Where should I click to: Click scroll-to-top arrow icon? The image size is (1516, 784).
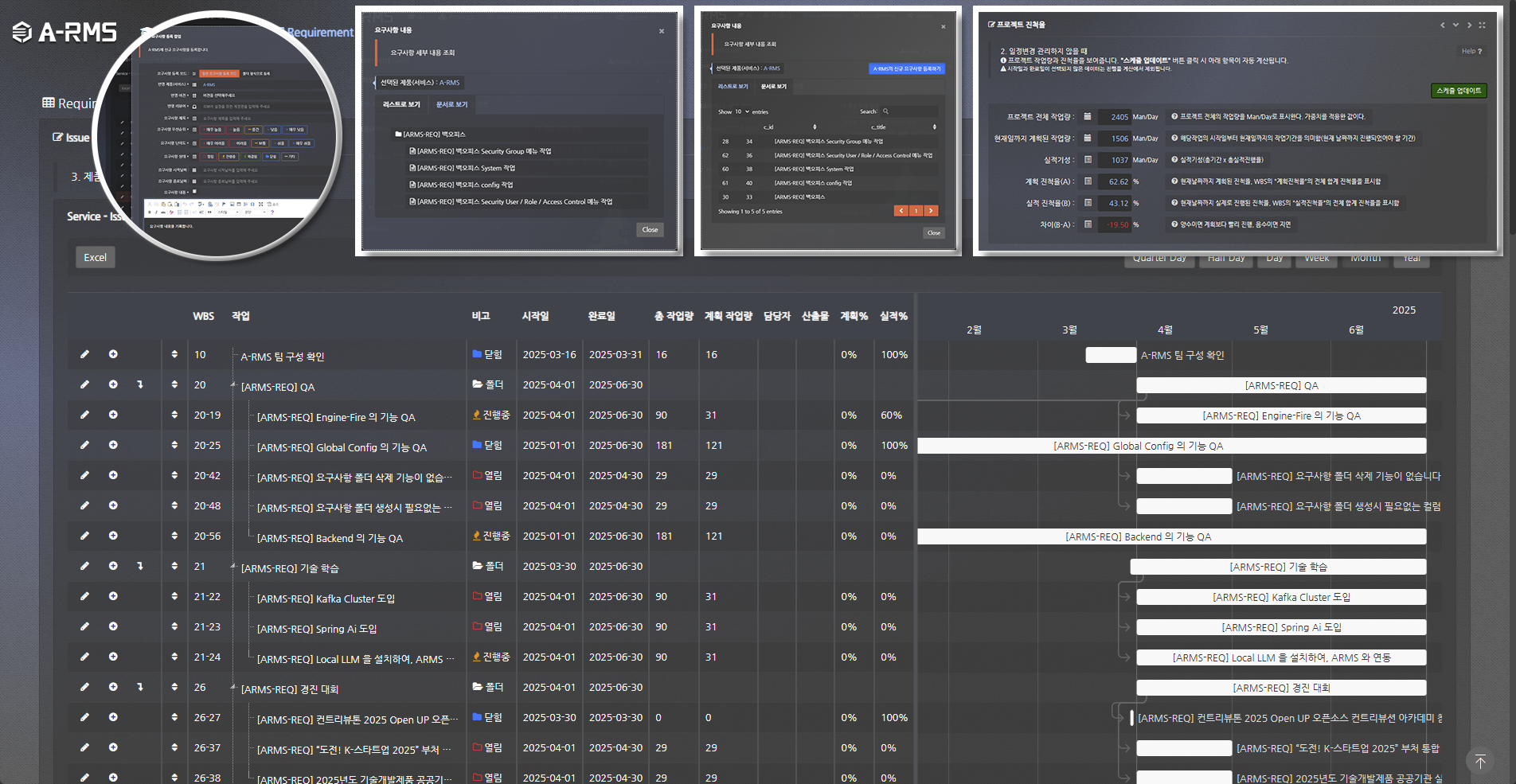coord(1479,762)
